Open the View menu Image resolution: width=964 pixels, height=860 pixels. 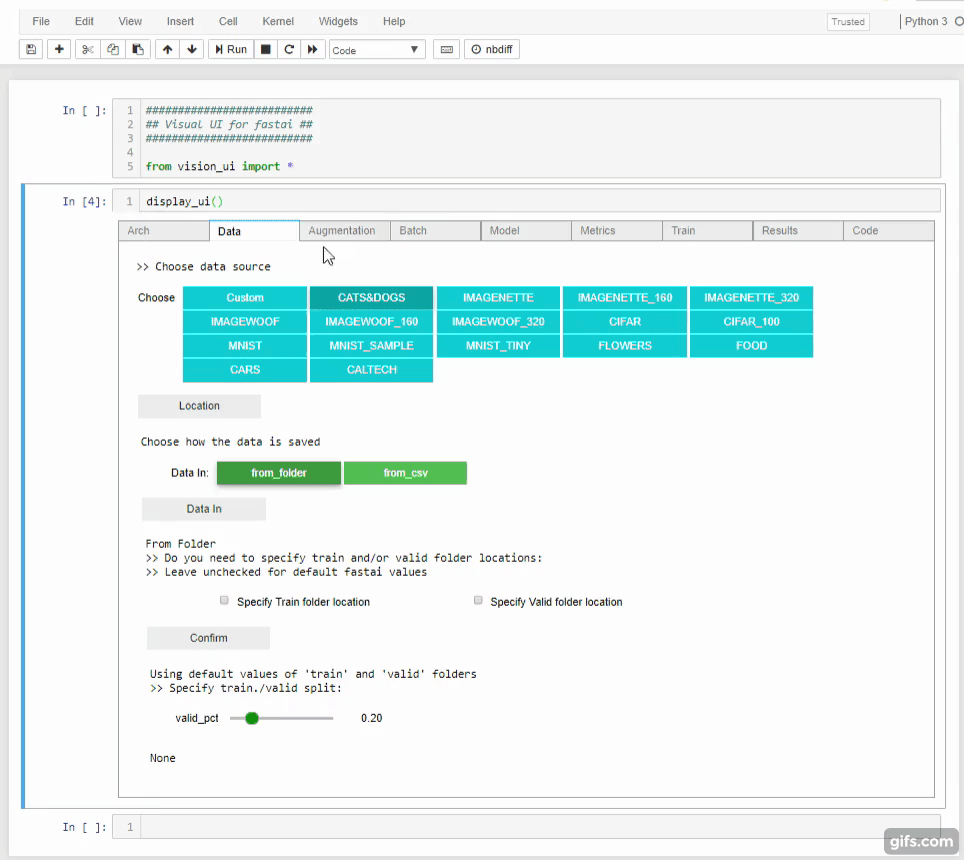[130, 22]
